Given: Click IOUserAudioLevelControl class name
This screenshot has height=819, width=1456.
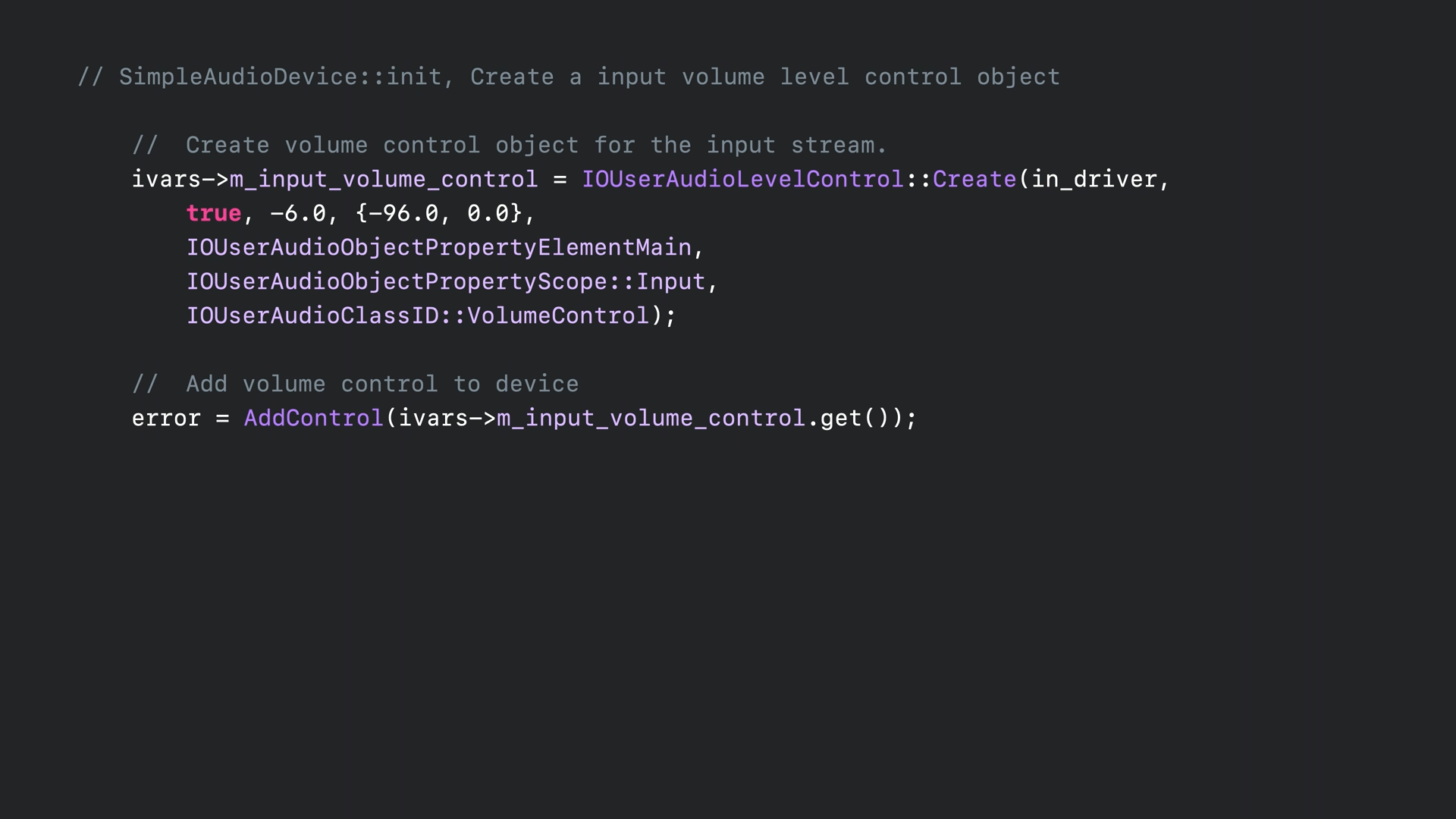Looking at the screenshot, I should (742, 179).
